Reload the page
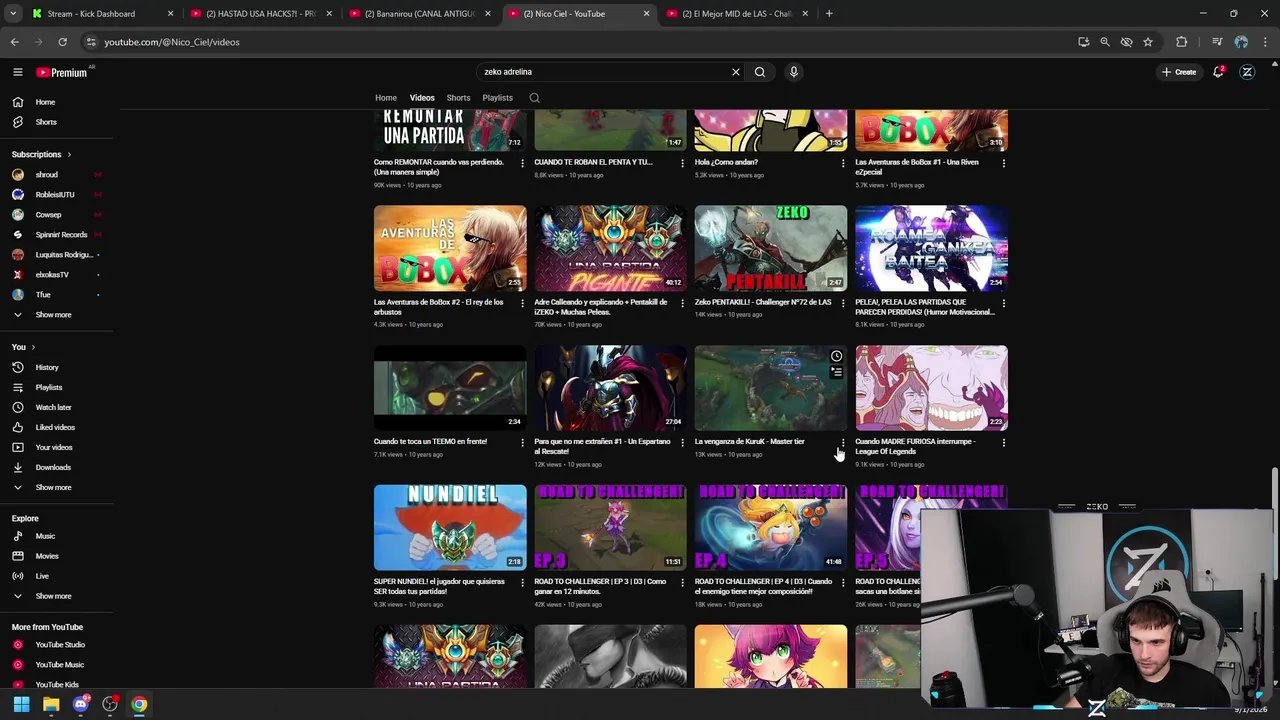 62,42
